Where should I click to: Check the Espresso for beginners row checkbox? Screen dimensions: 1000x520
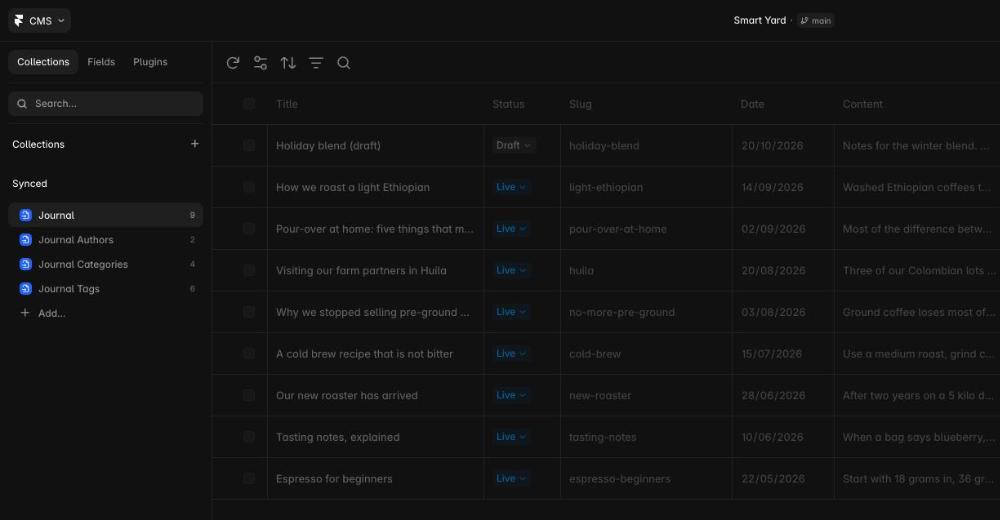(249, 479)
